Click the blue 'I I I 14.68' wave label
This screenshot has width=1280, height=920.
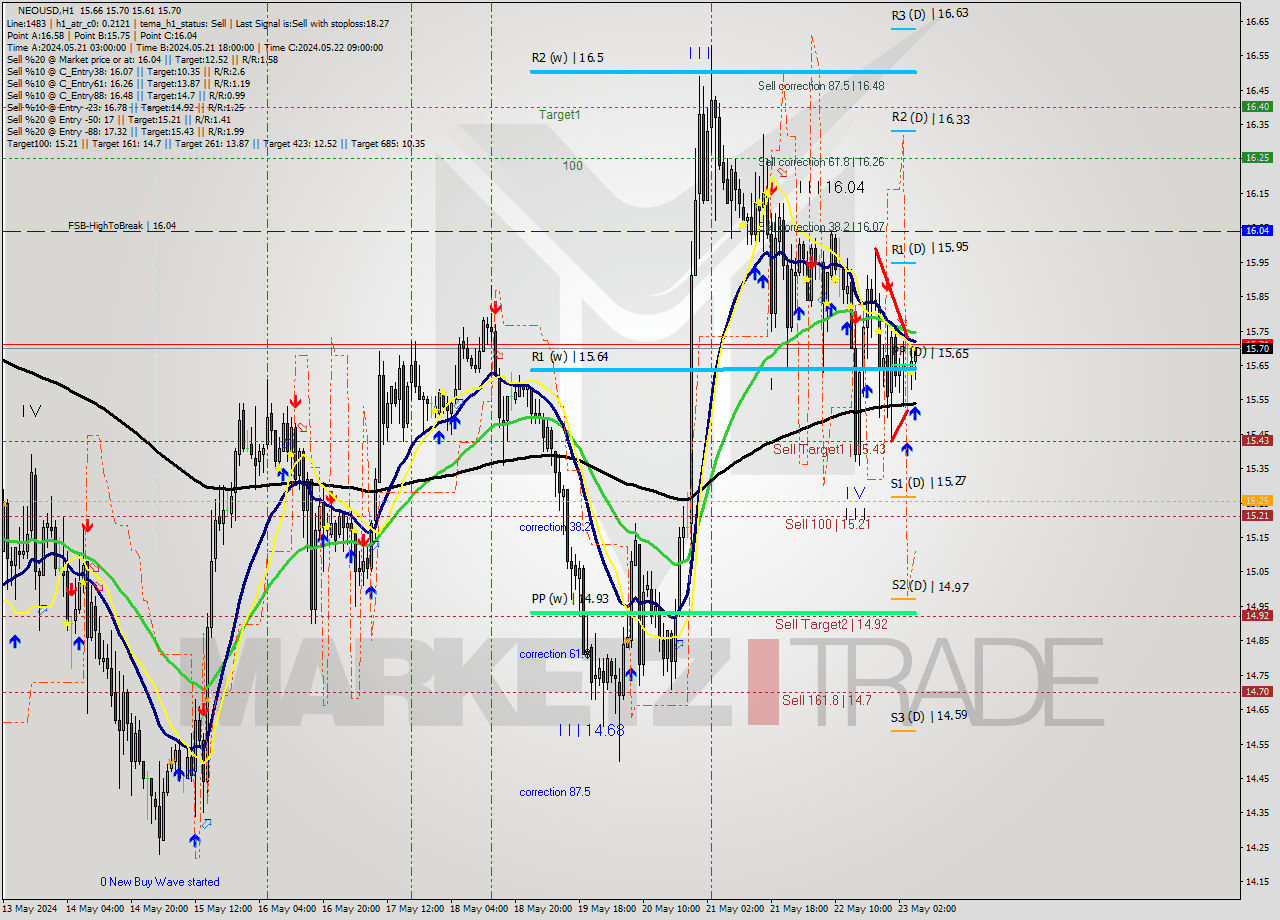coord(592,731)
